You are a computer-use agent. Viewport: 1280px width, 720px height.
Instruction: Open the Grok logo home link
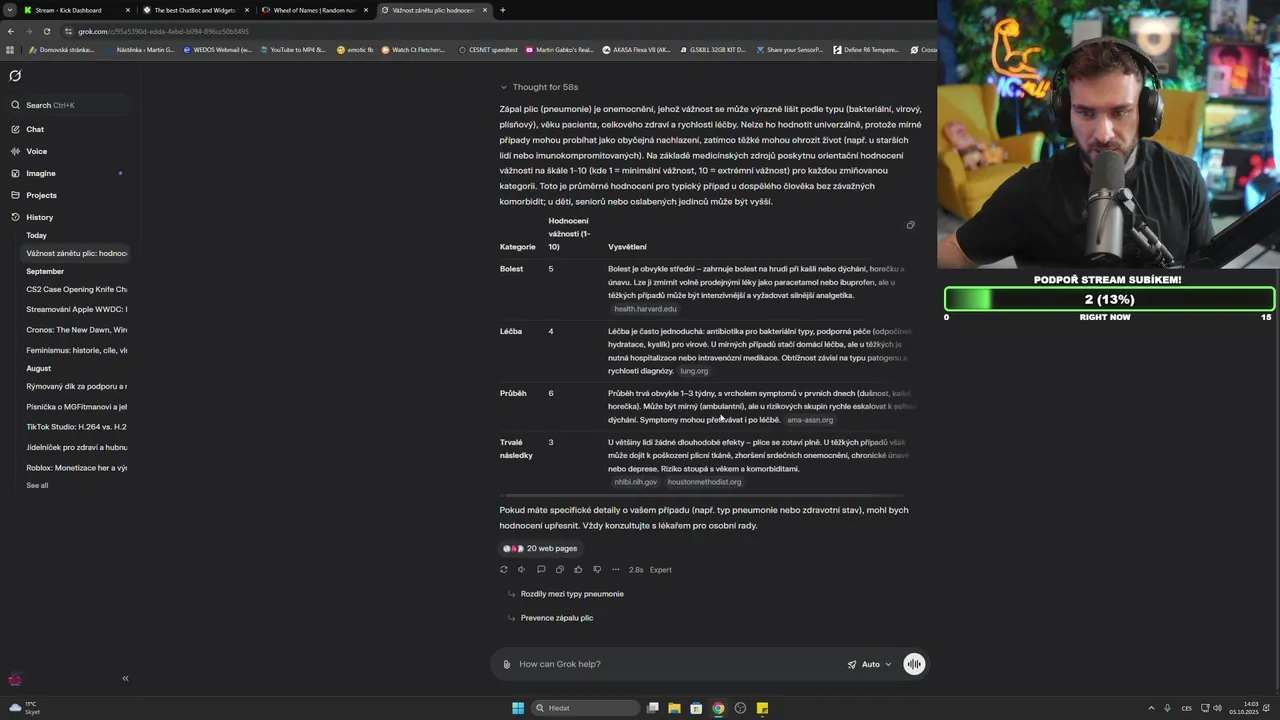tap(15, 76)
